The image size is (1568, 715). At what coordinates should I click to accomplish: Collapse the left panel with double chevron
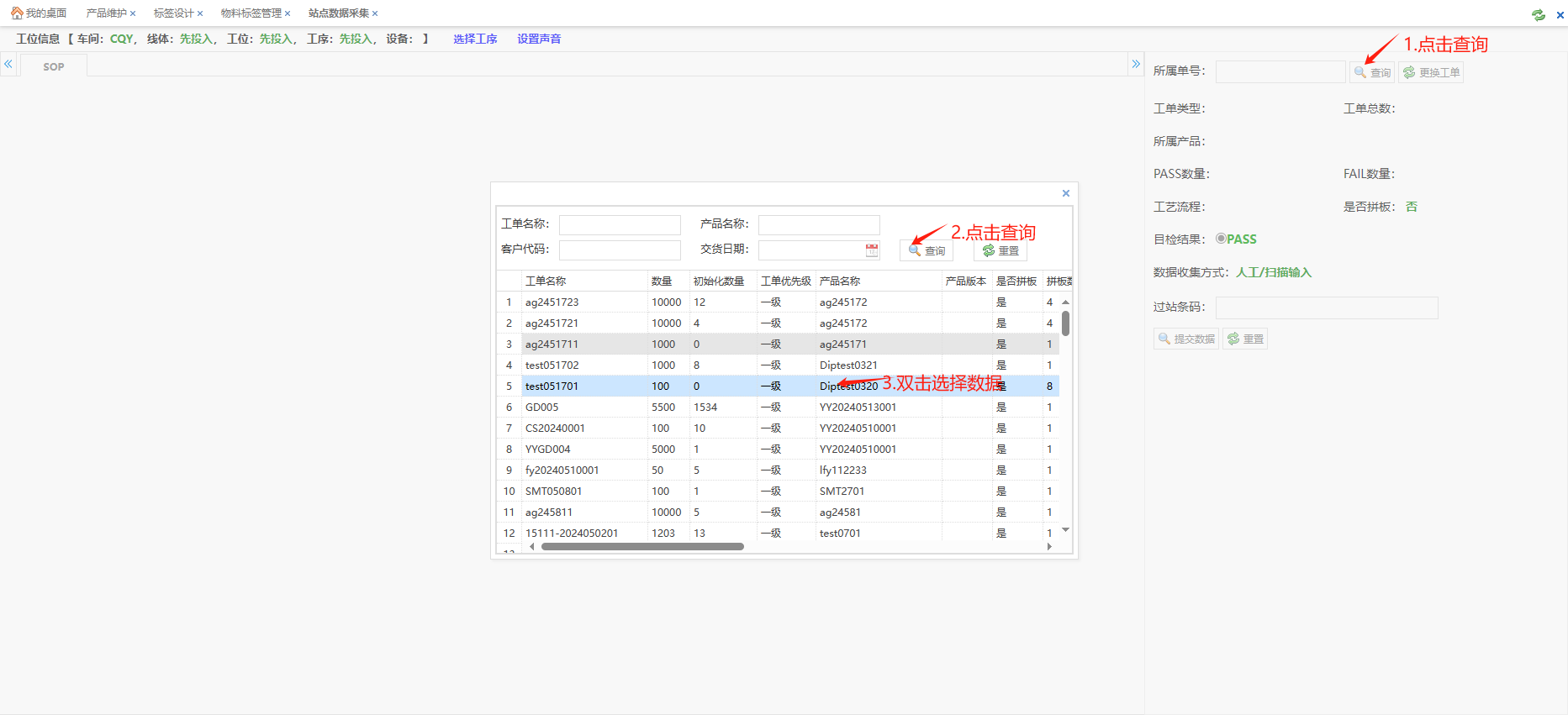tap(8, 64)
